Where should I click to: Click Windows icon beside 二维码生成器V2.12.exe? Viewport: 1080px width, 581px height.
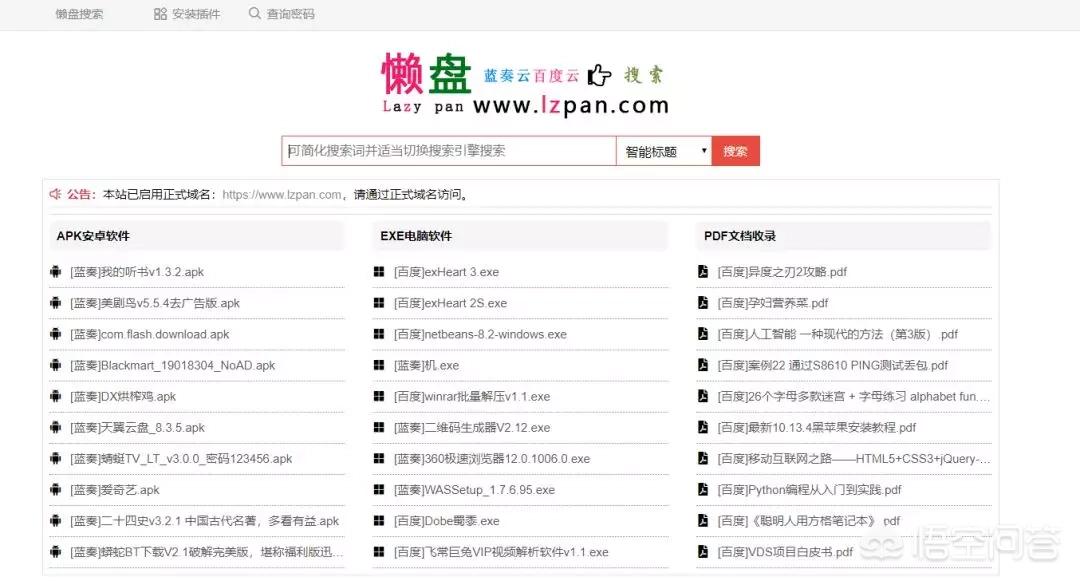[379, 427]
